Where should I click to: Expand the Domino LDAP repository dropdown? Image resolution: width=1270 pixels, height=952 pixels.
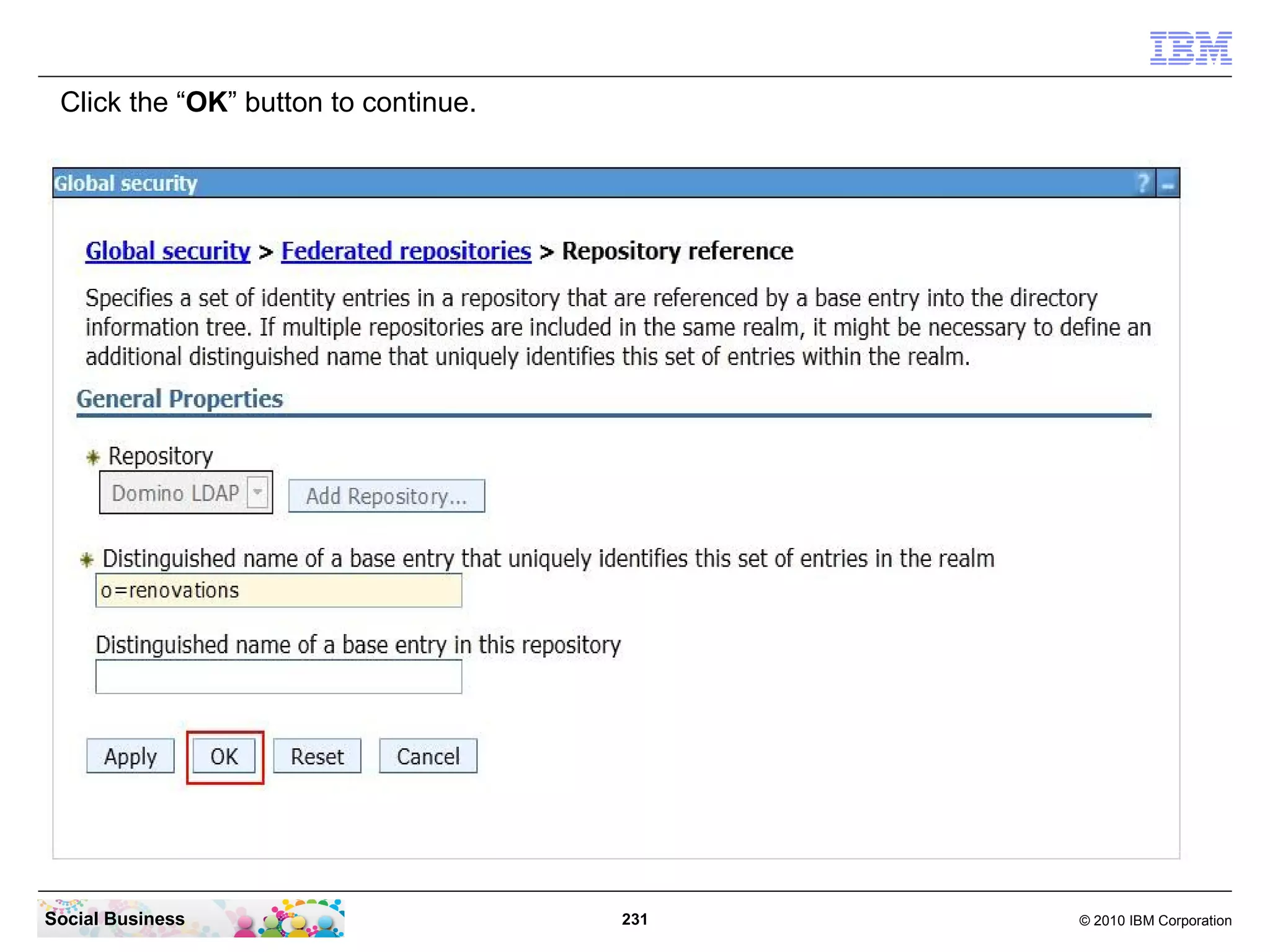click(x=257, y=493)
